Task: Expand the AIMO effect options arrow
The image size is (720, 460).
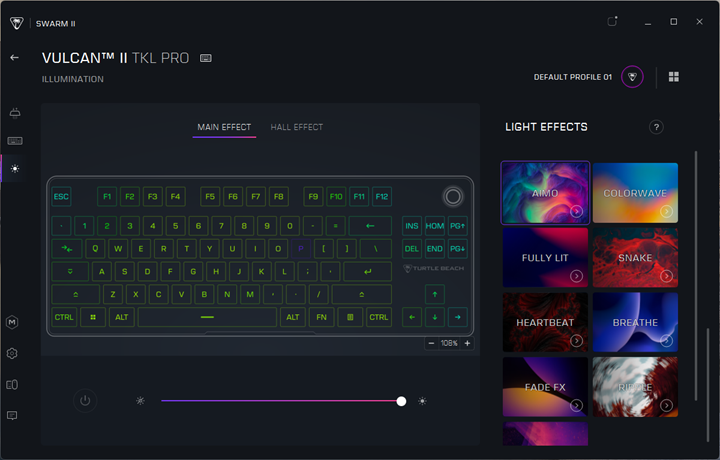Action: [x=577, y=212]
